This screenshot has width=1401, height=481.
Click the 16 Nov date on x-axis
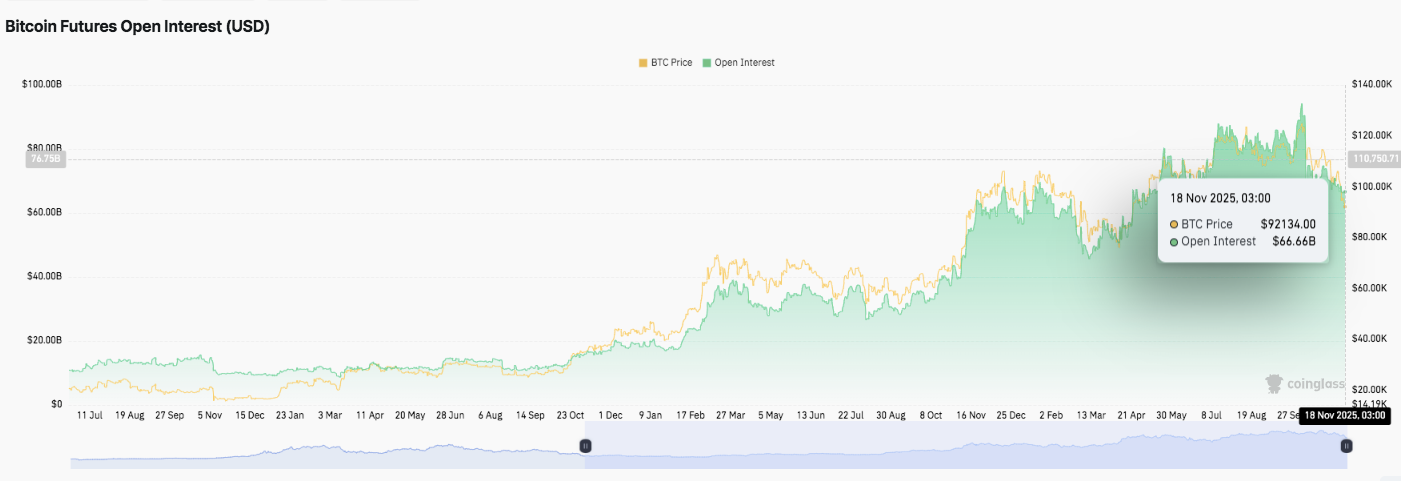973,414
